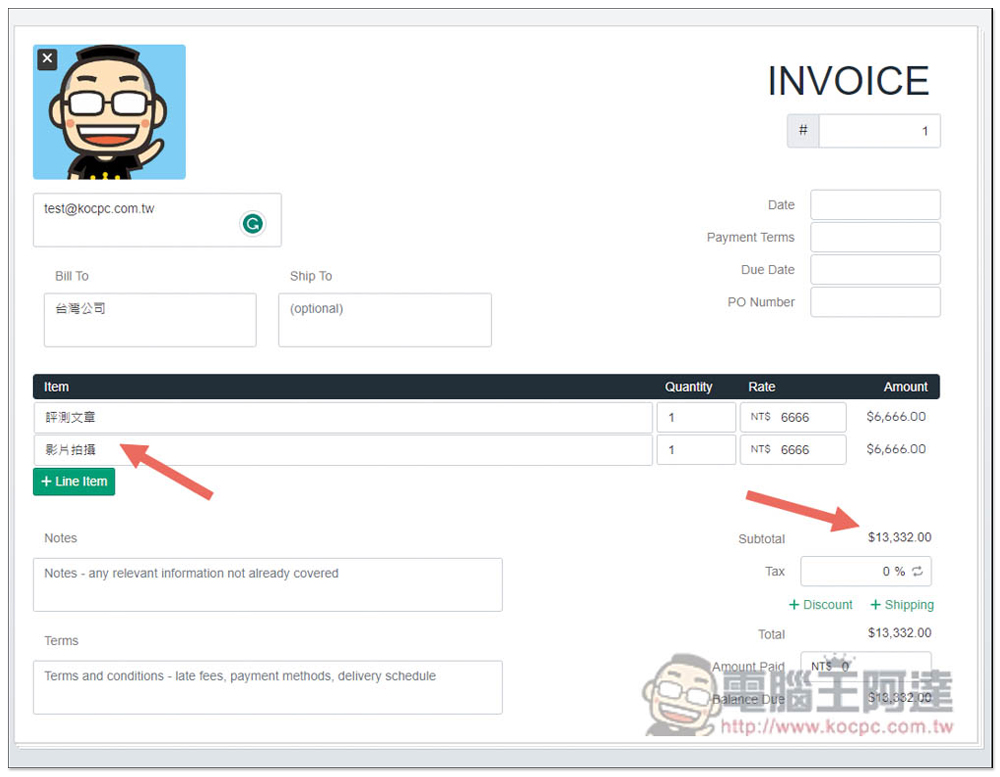The image size is (1000, 777).
Task: Click the Ship To optional field
Action: coord(385,320)
